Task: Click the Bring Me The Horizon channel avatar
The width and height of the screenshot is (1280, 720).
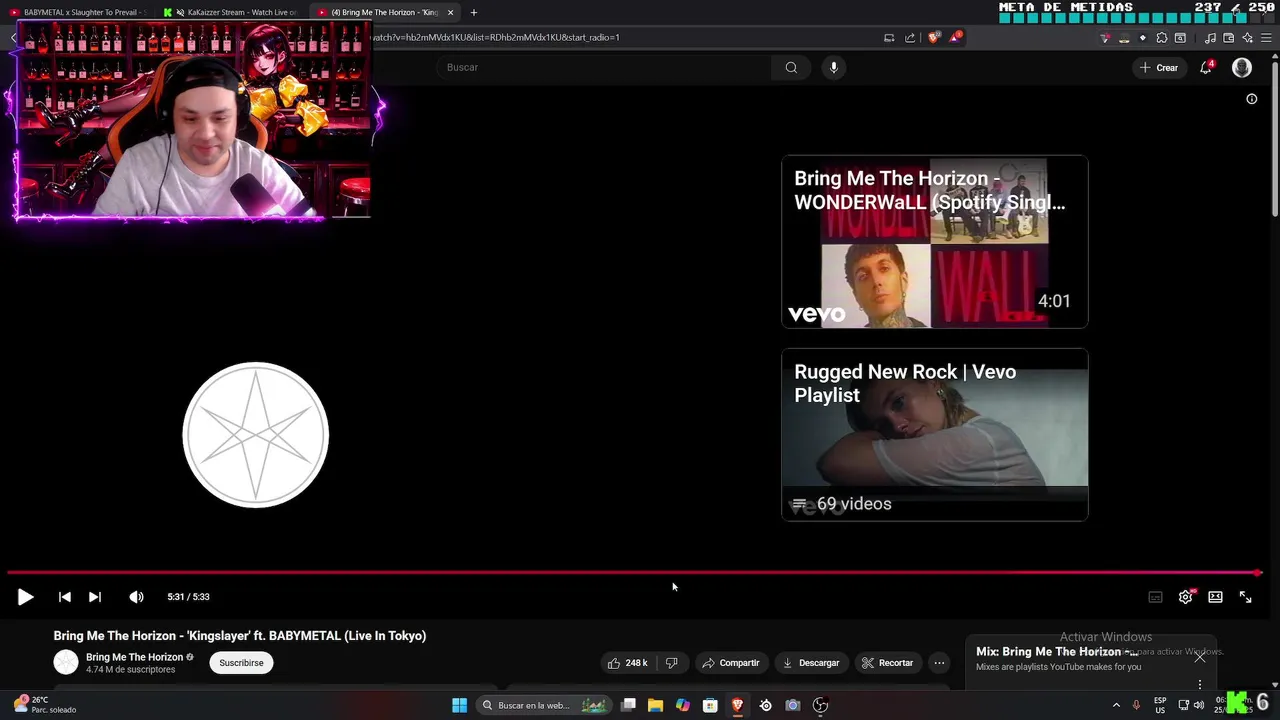Action: coord(66,662)
